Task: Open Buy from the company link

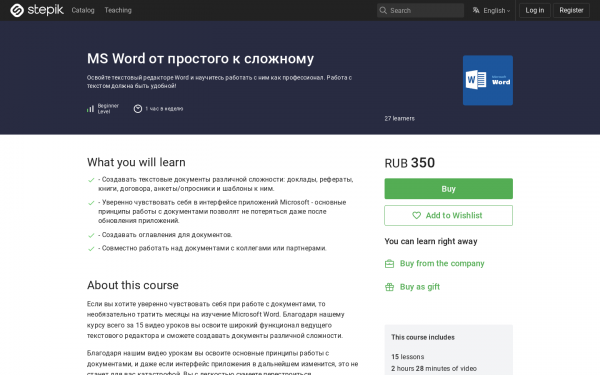Action: tap(442, 264)
